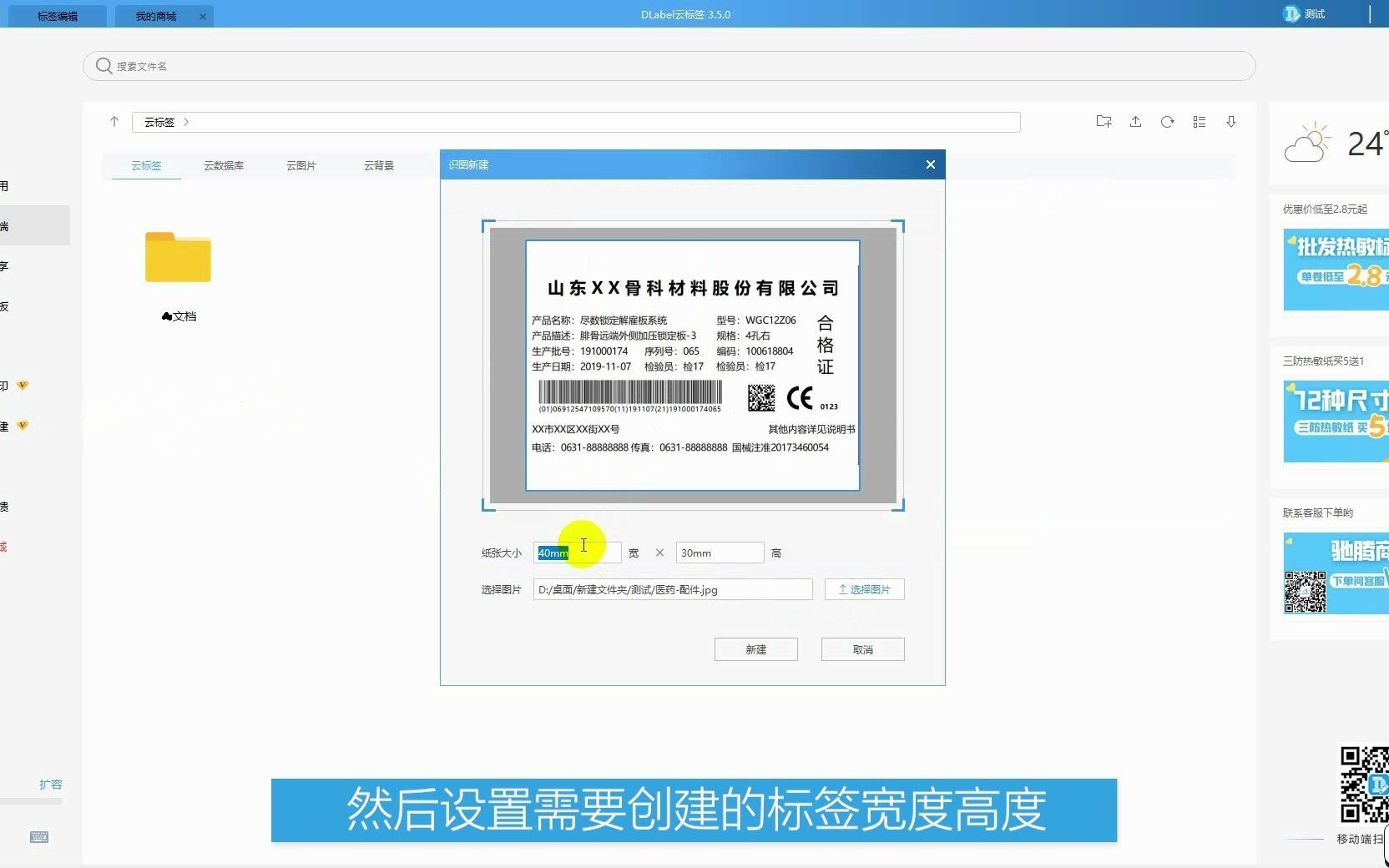
Task: Click the 优惠价低至2.8元起 text
Action: 1325,209
